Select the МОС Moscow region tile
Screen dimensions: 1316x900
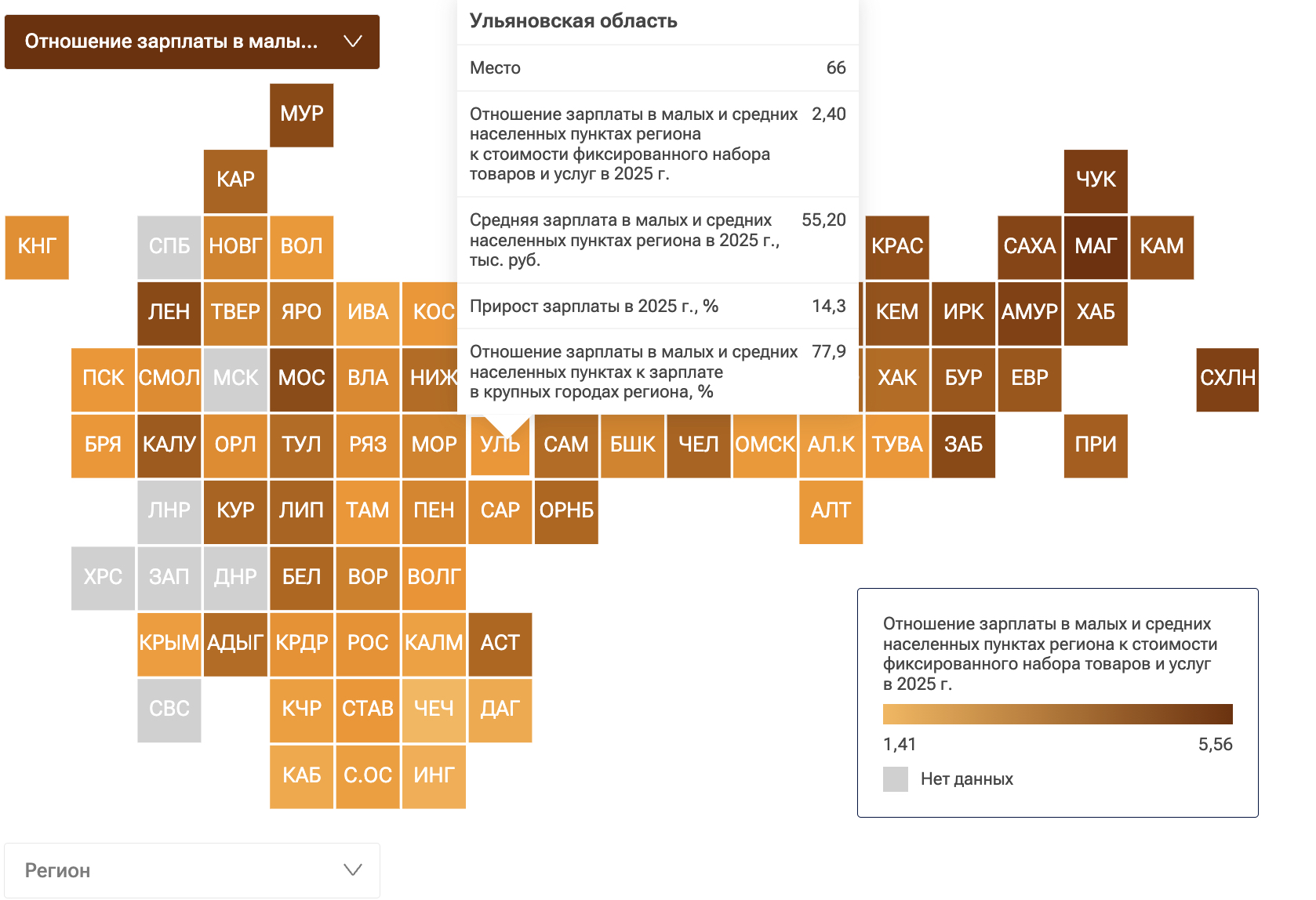[x=302, y=379]
